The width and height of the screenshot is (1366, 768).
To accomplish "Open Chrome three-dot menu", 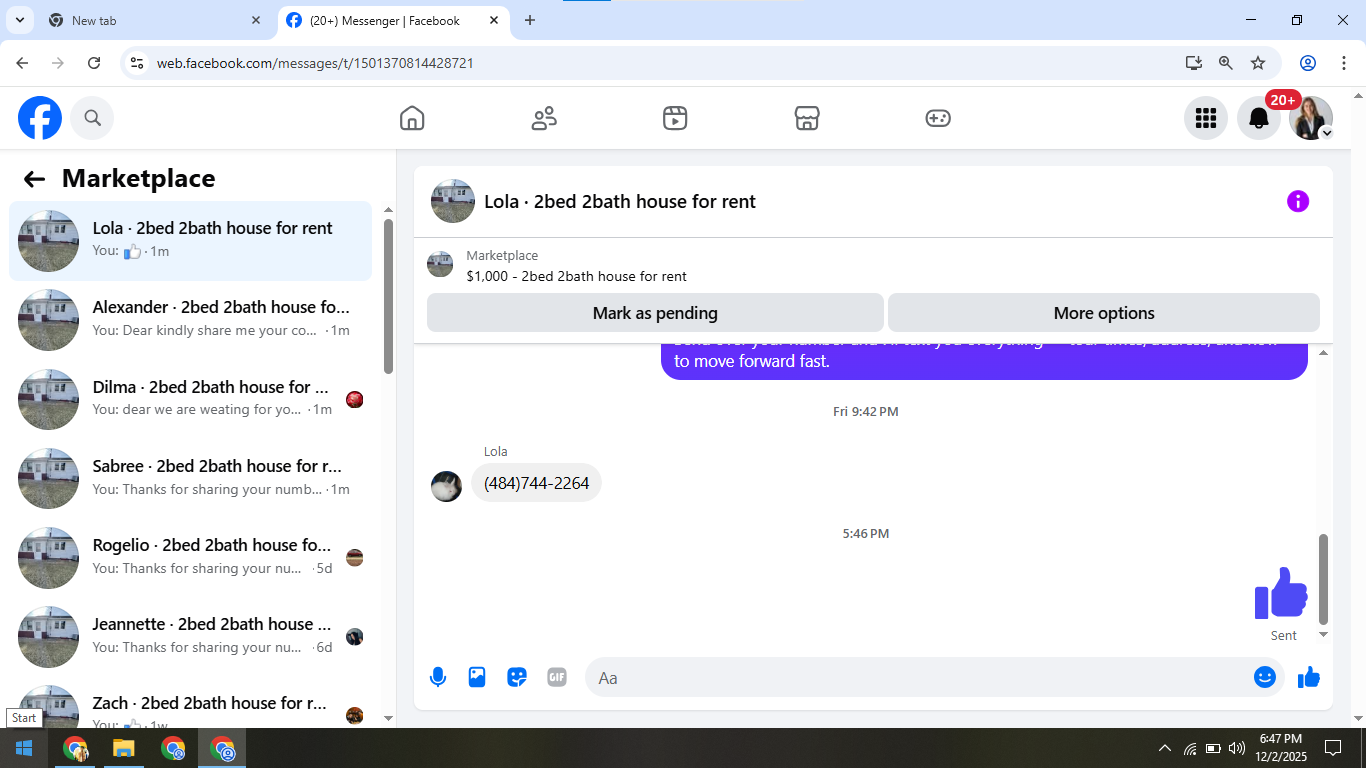I will click(x=1344, y=63).
